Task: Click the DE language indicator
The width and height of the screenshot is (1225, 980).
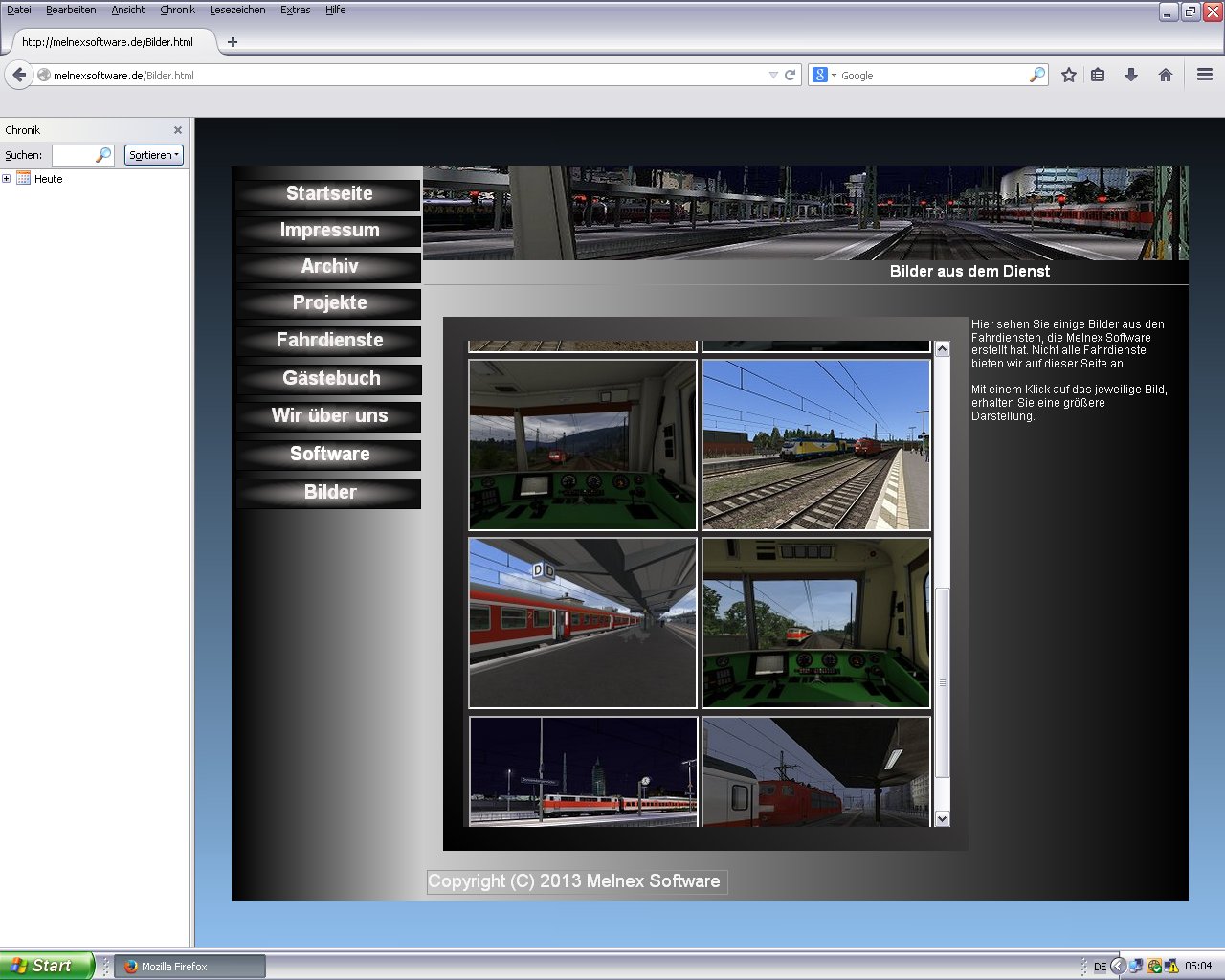Action: (x=1101, y=967)
